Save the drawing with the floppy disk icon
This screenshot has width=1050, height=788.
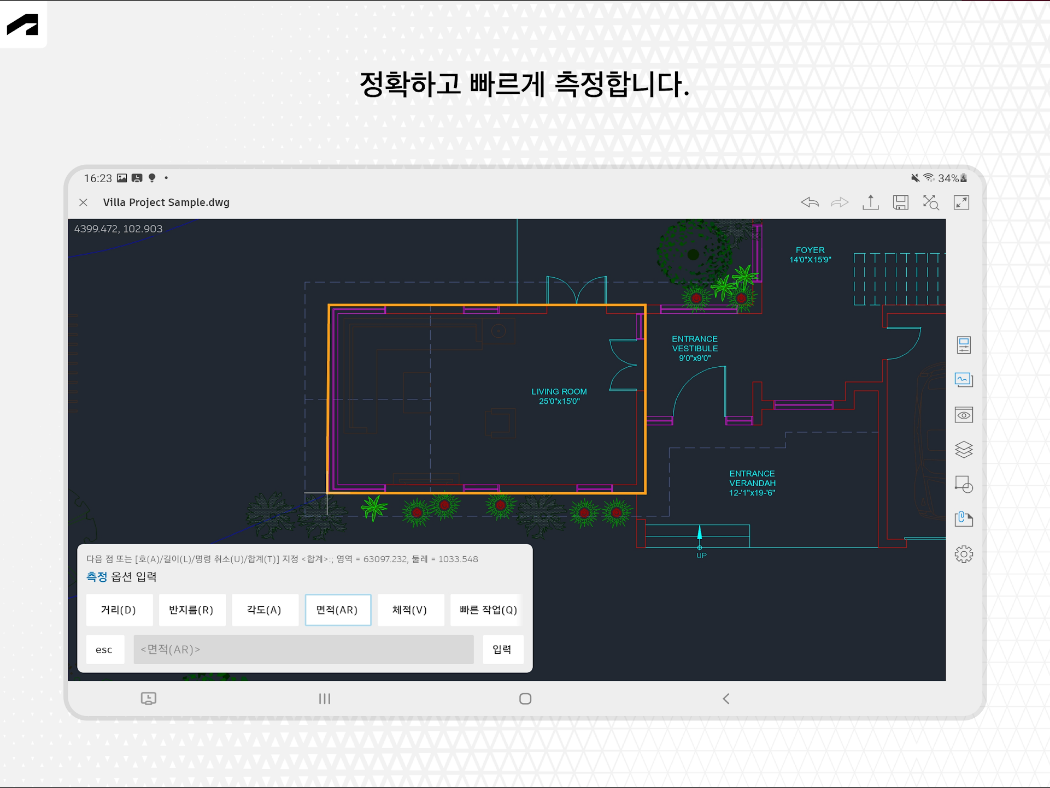[900, 202]
